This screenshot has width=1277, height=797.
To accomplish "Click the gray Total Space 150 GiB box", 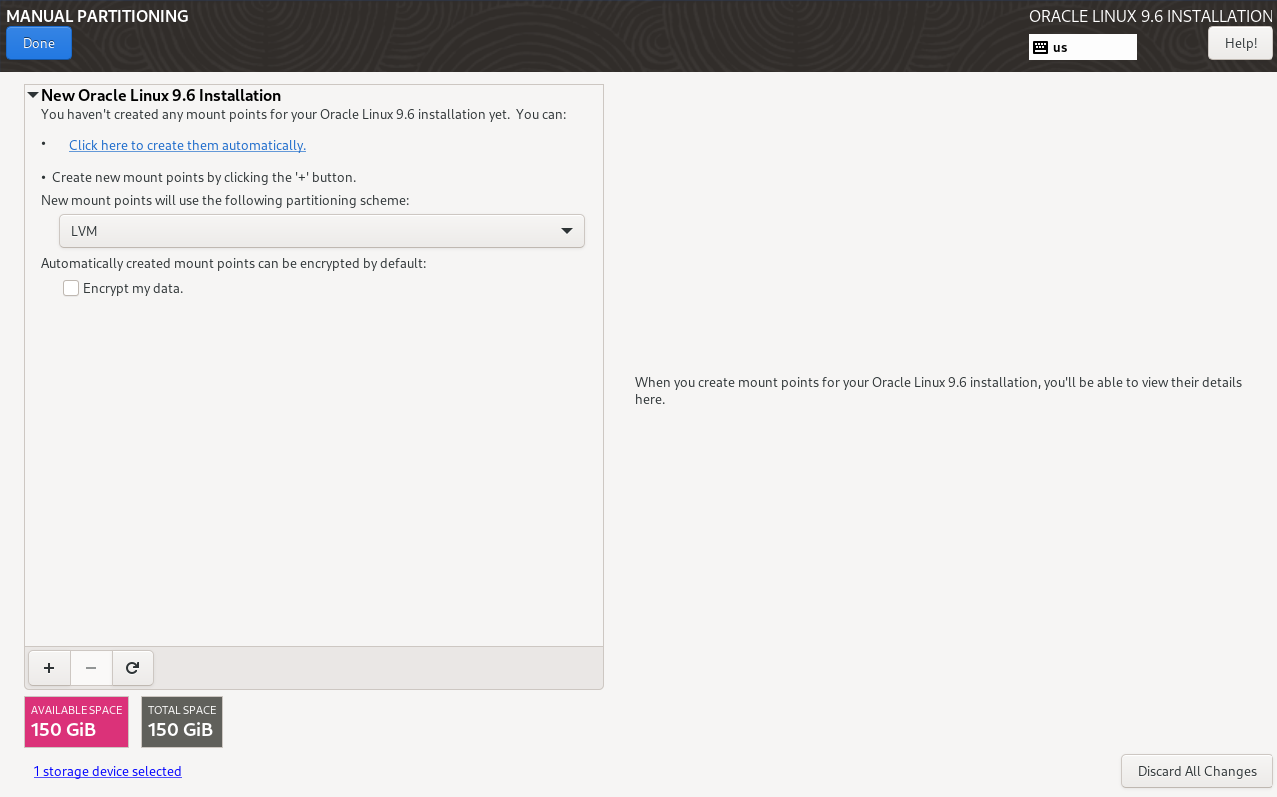I will (181, 722).
